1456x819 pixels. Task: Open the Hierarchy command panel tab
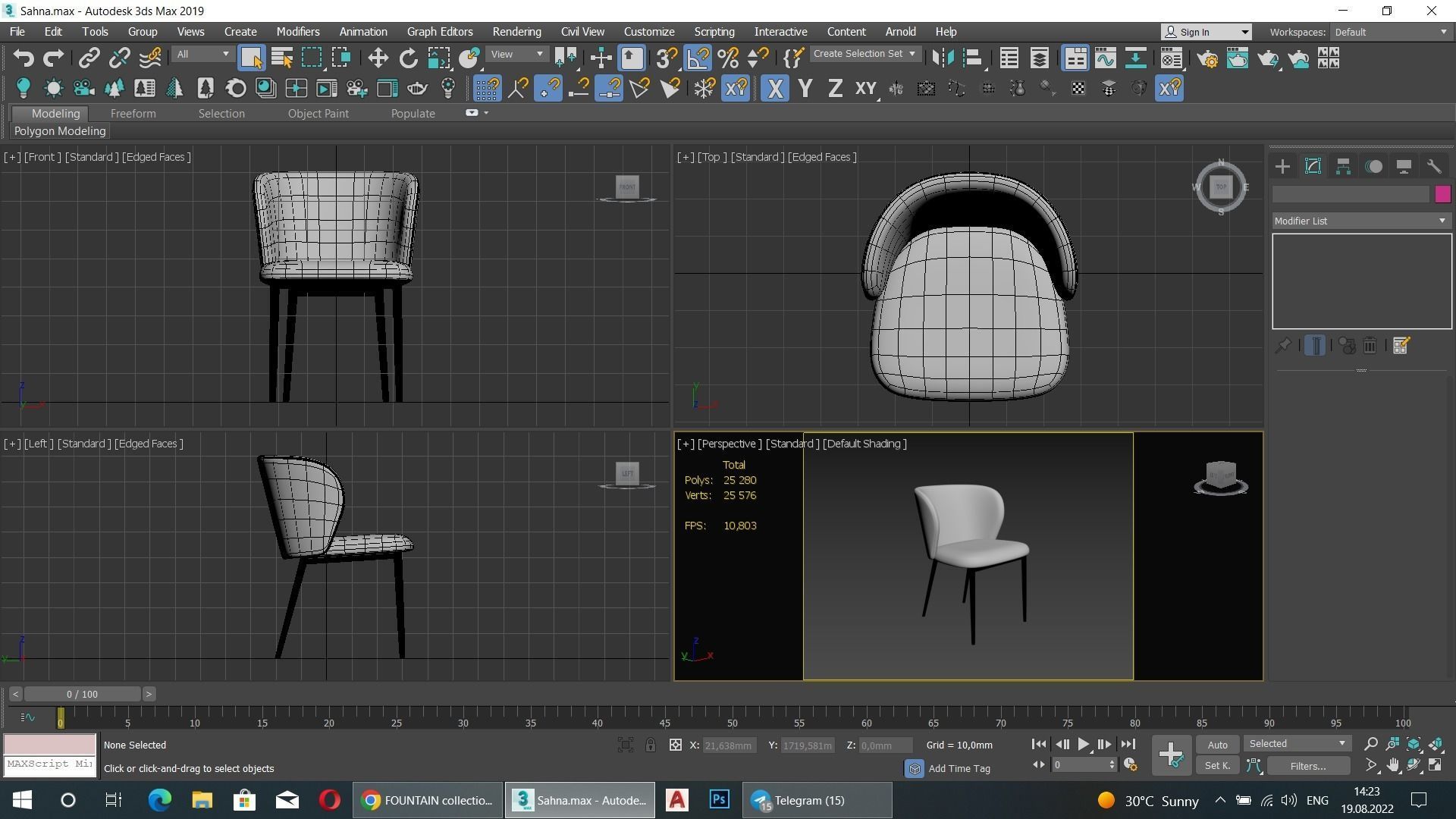1343,166
